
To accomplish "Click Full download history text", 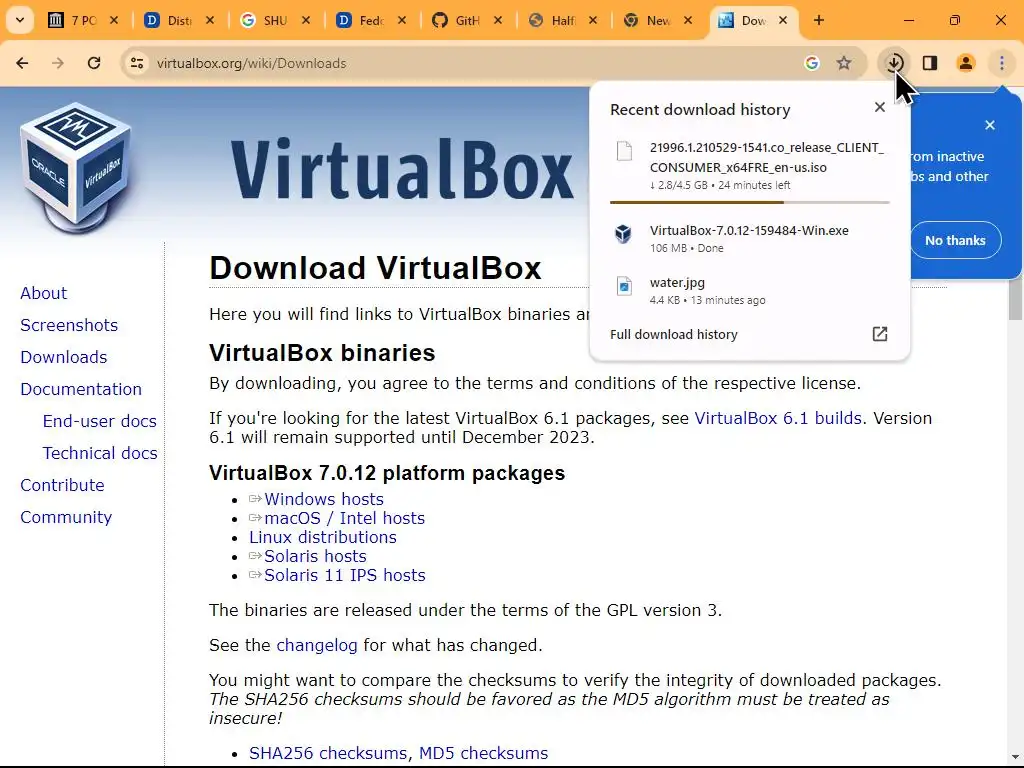I will point(673,334).
